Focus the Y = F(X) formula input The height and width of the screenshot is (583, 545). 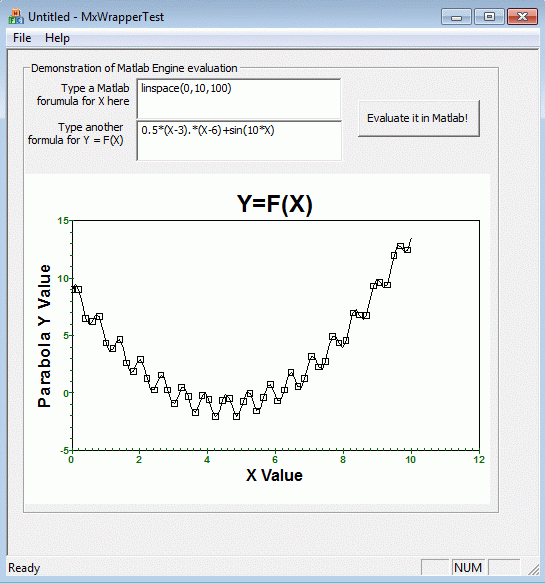[239, 141]
